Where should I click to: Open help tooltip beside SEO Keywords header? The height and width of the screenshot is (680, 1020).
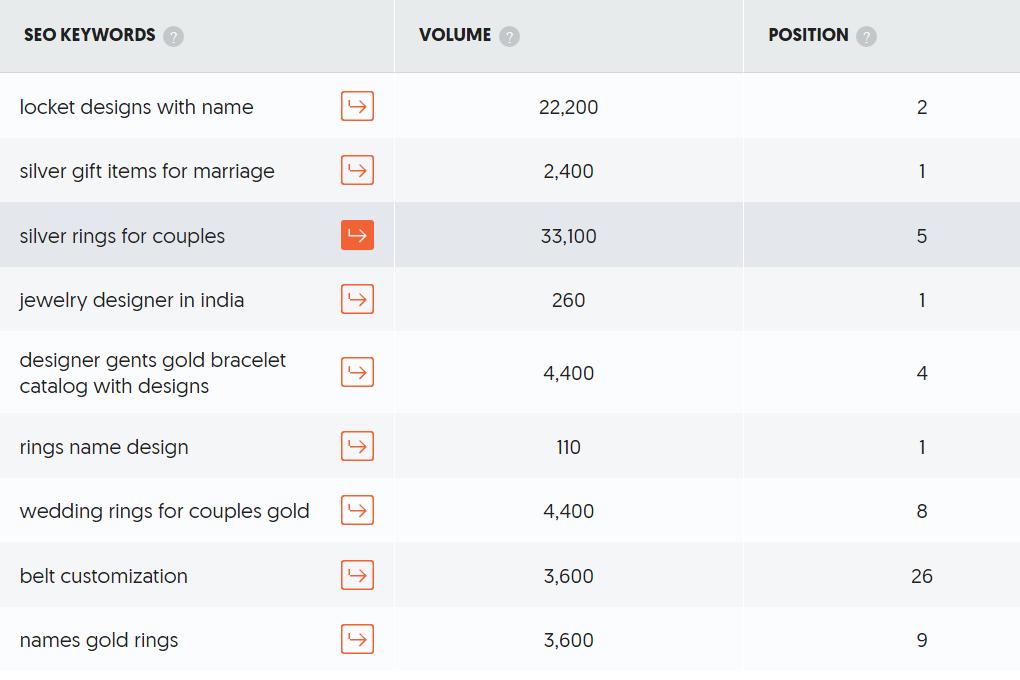point(174,37)
